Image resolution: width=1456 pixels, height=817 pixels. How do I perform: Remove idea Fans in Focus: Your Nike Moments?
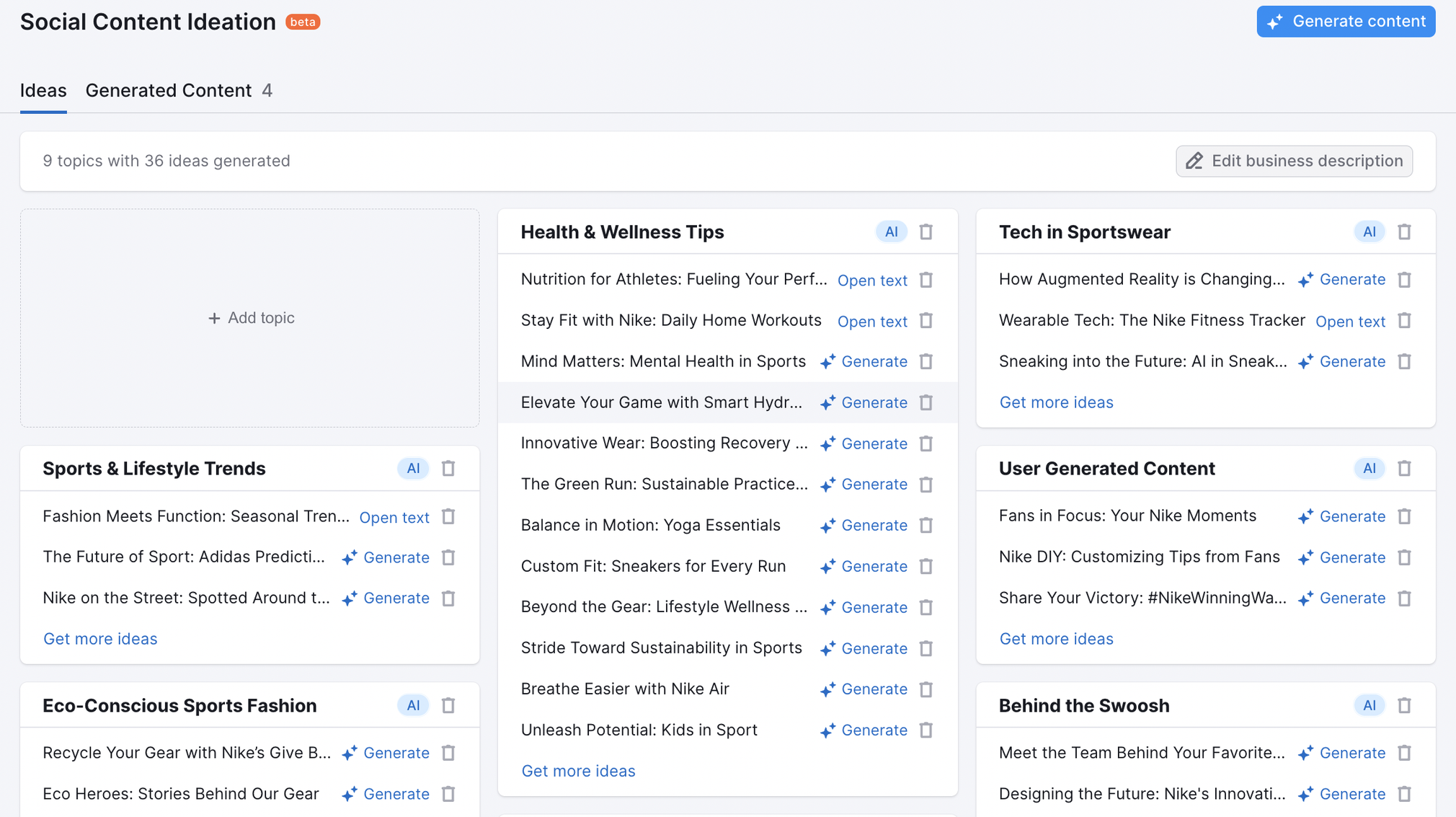(1404, 516)
